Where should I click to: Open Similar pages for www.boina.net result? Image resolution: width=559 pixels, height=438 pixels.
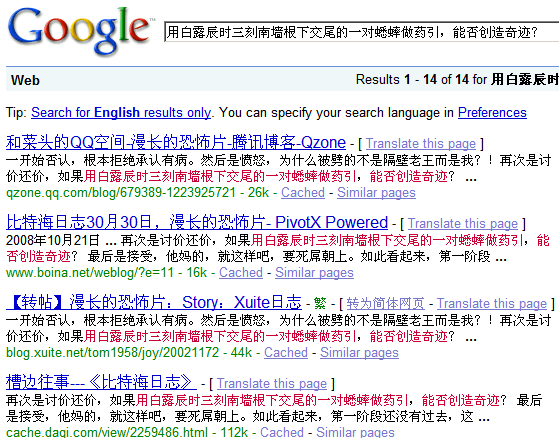pyautogui.click(x=314, y=273)
